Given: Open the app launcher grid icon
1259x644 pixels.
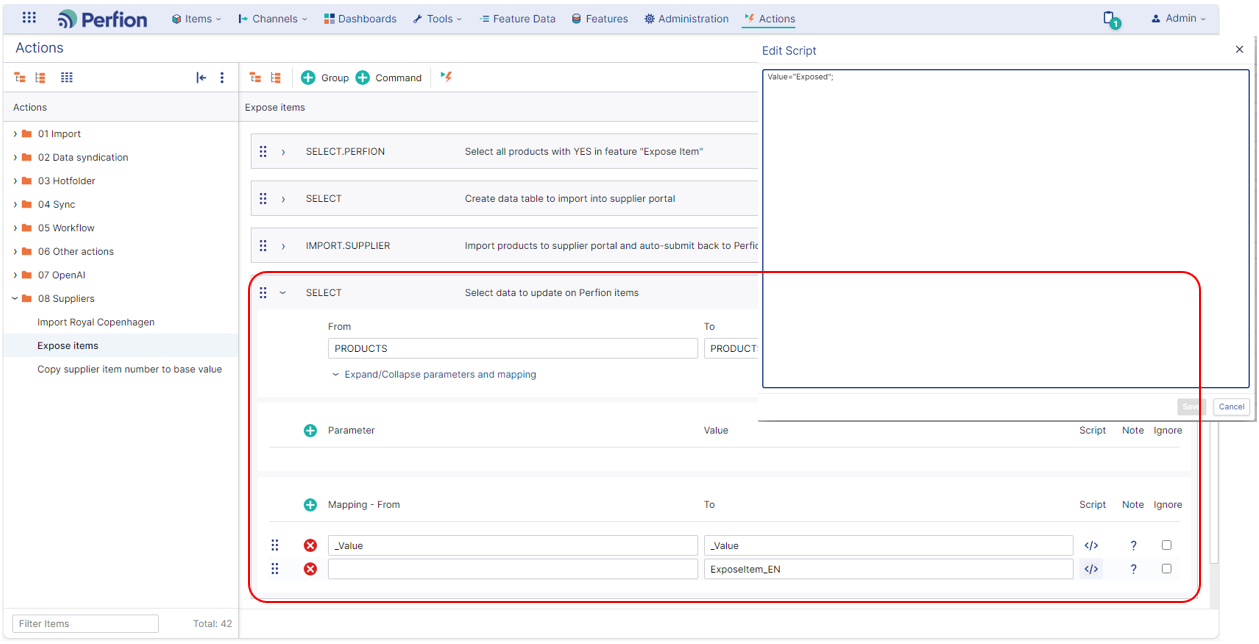Looking at the screenshot, I should [x=29, y=18].
